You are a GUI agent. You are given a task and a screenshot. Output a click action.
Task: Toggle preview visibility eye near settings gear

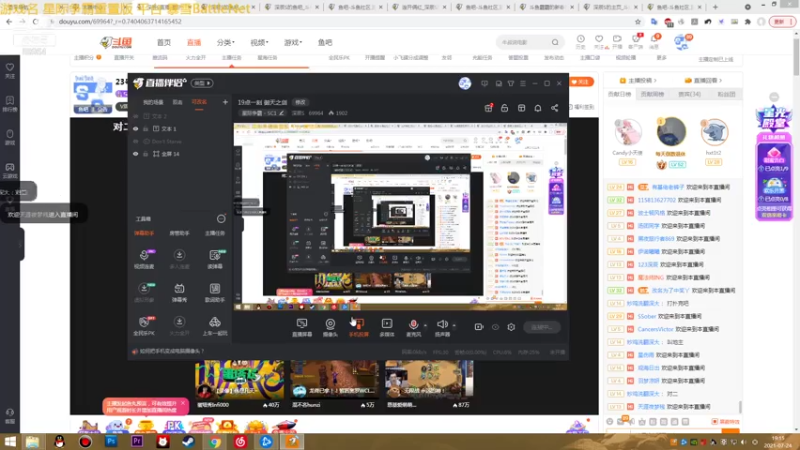coord(495,327)
